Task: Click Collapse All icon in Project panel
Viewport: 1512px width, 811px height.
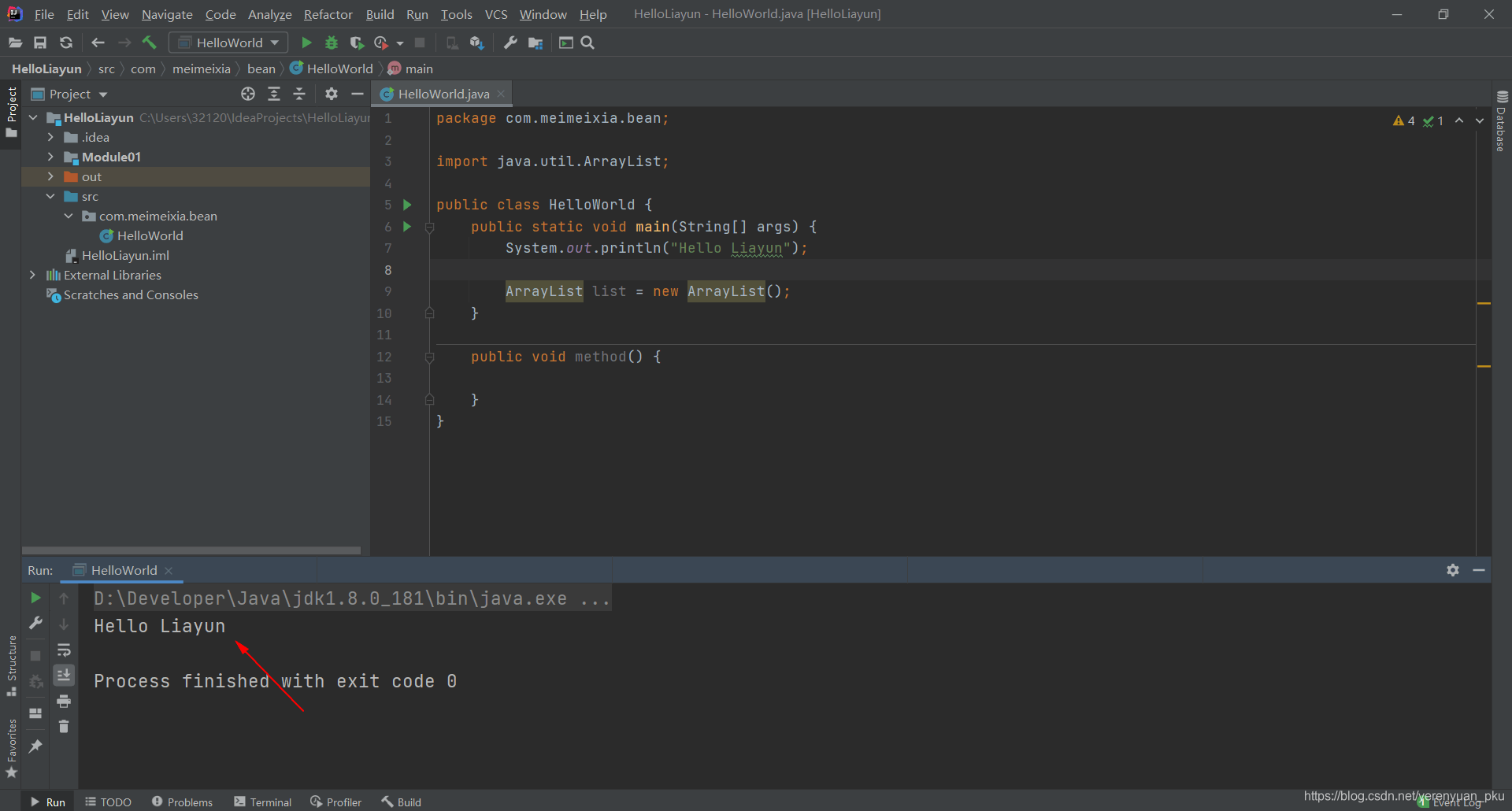Action: [x=299, y=94]
